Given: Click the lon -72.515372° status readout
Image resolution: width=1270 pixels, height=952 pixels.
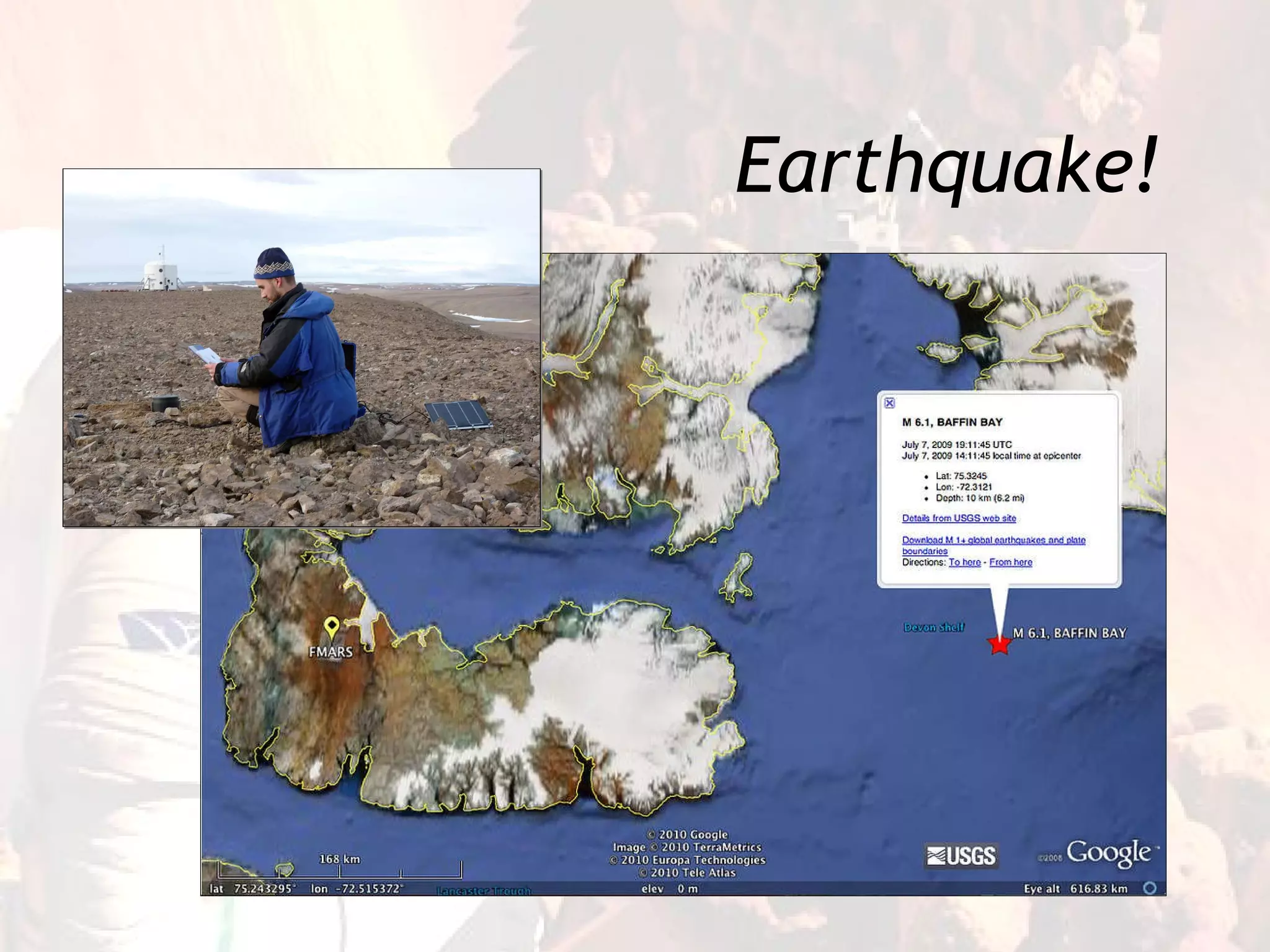Looking at the screenshot, I should tap(357, 889).
